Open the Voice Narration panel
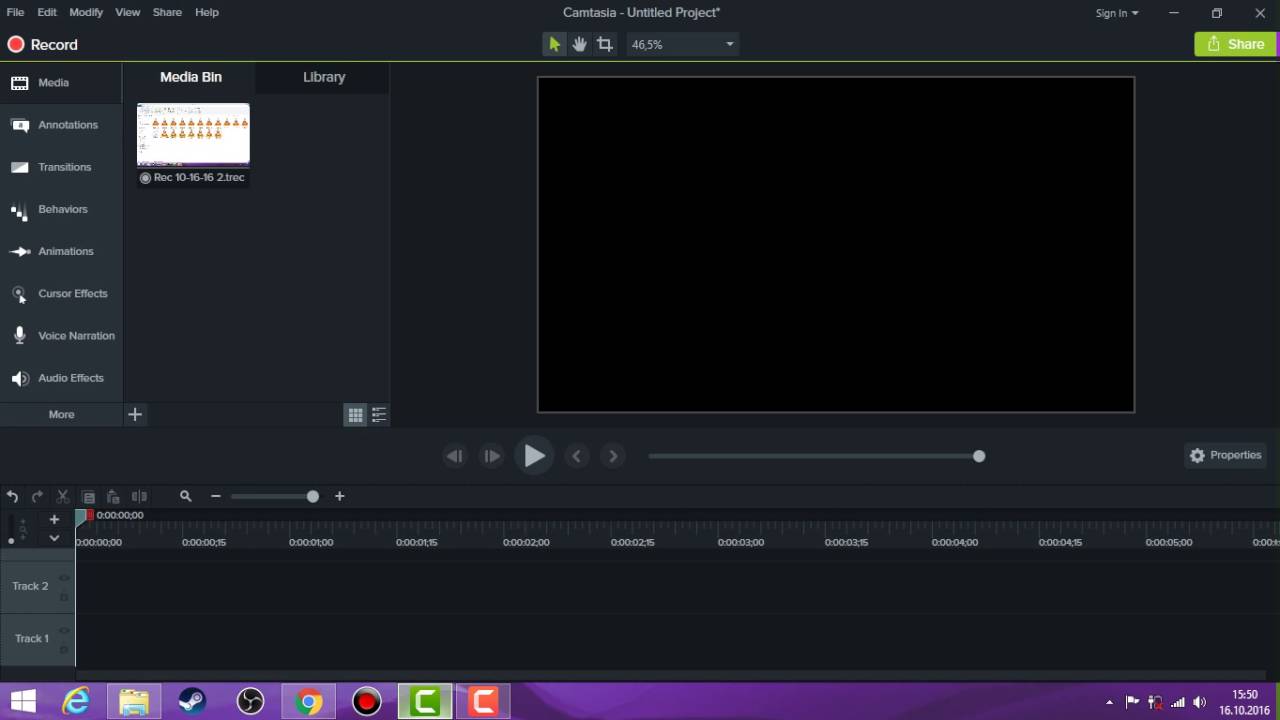Viewport: 1280px width, 720px height. coord(61,336)
